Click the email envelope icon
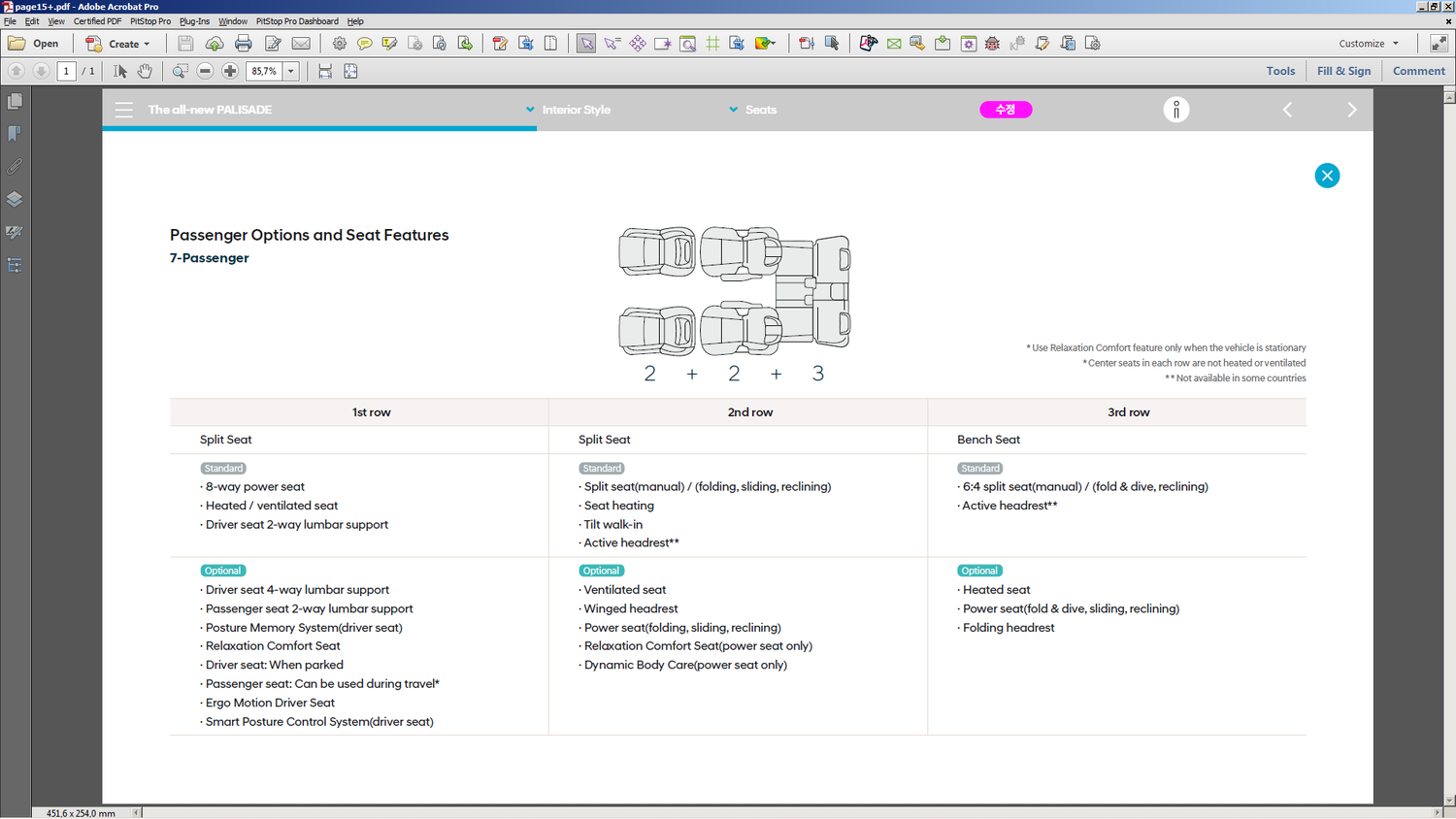1456x819 pixels. coord(302,44)
